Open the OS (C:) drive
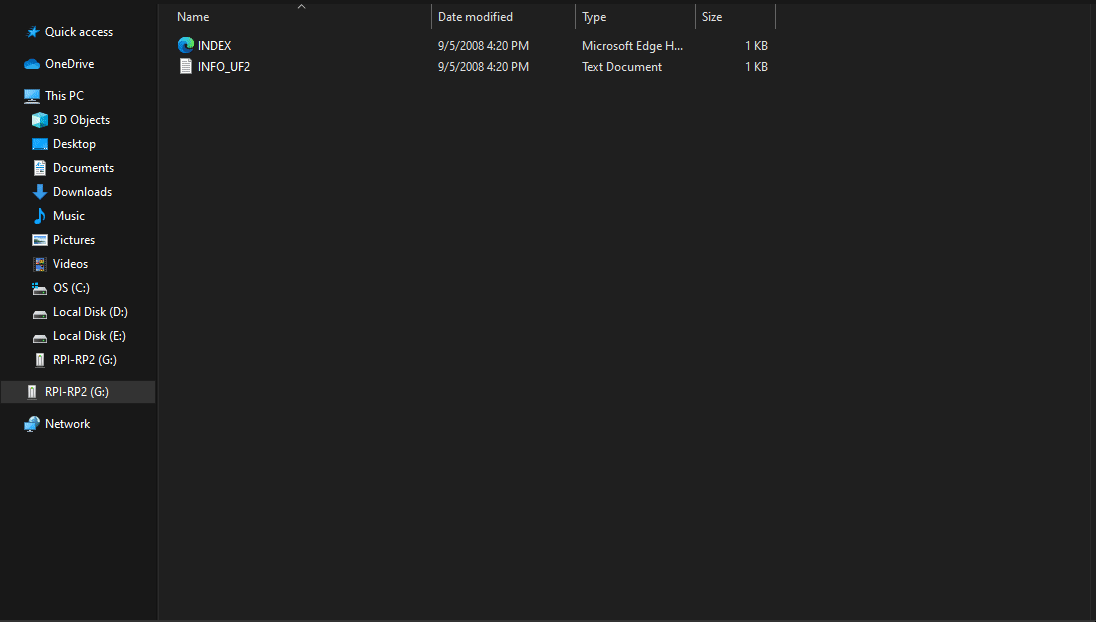Screen dimensions: 1096x622 (73, 288)
